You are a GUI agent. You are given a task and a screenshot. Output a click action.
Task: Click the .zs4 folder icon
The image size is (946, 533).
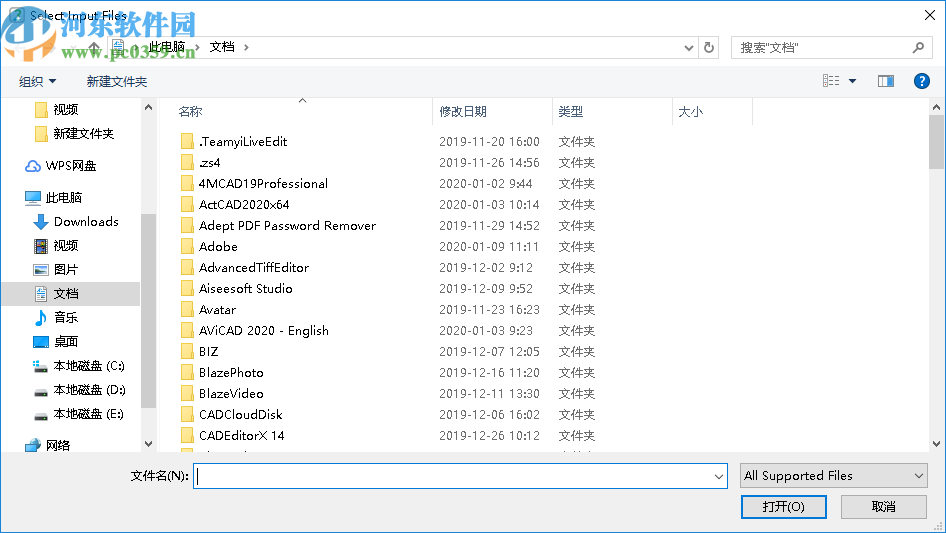click(188, 162)
